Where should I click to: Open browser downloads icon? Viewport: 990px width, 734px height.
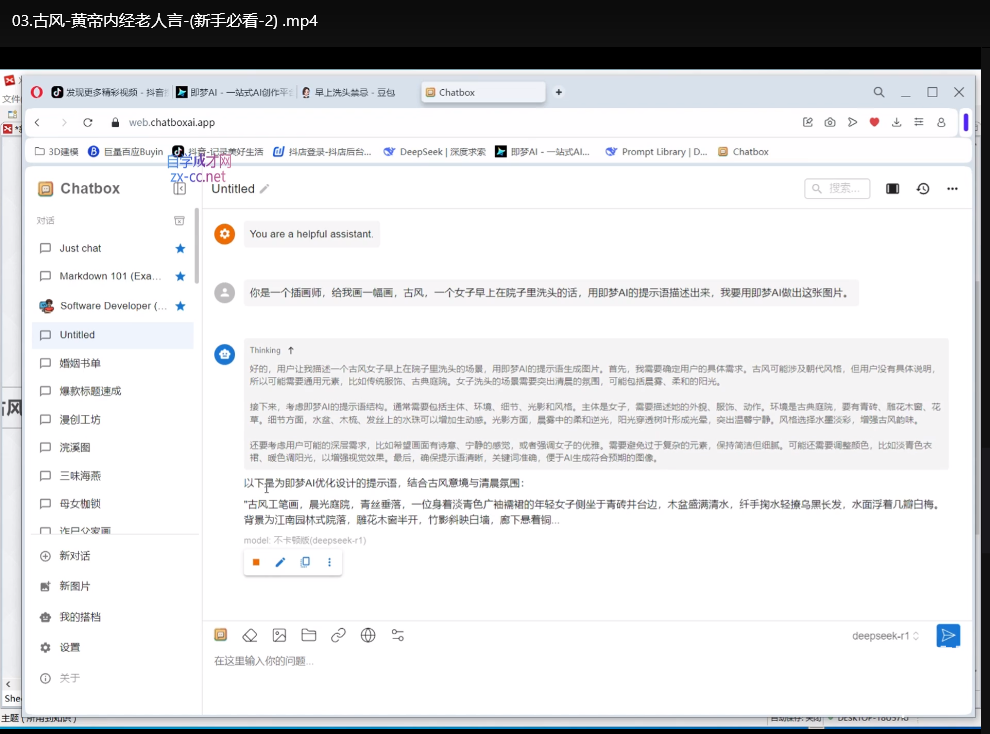coord(896,122)
